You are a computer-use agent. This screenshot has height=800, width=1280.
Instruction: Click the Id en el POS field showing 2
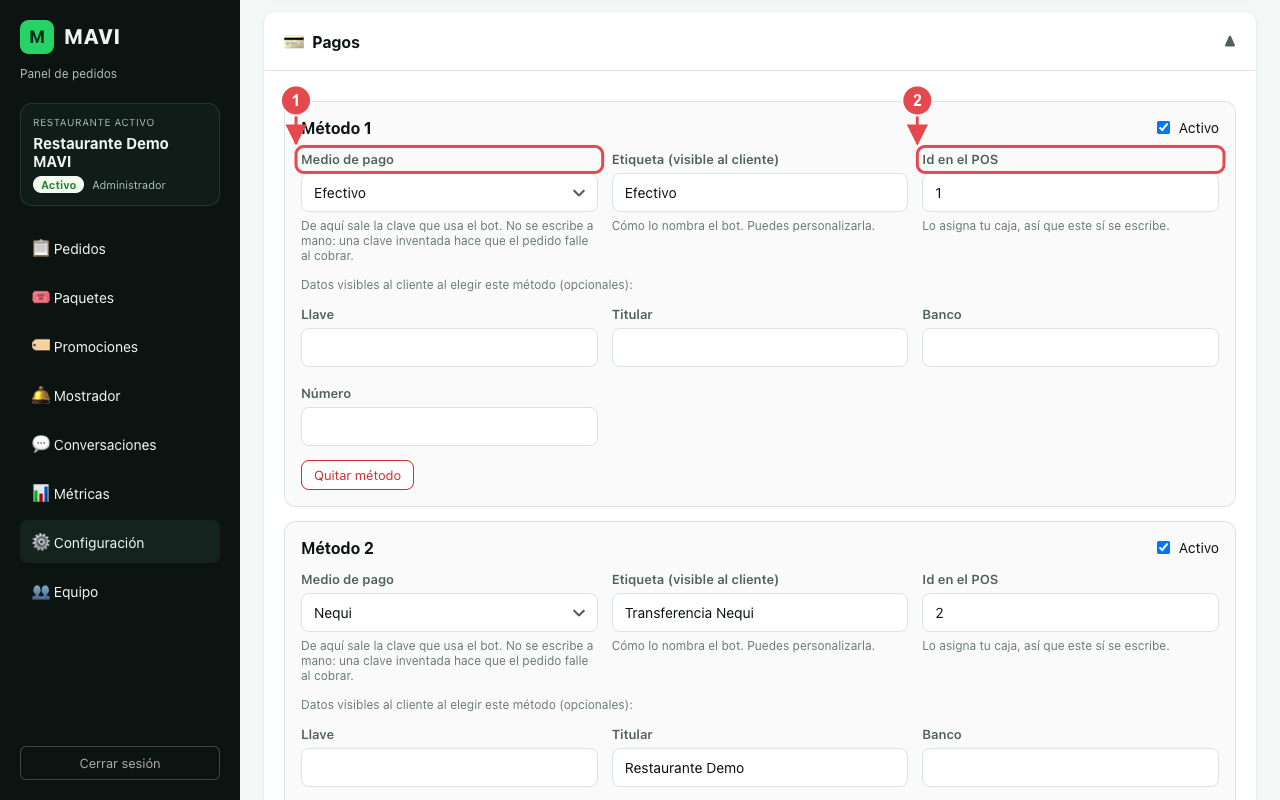(x=1070, y=613)
